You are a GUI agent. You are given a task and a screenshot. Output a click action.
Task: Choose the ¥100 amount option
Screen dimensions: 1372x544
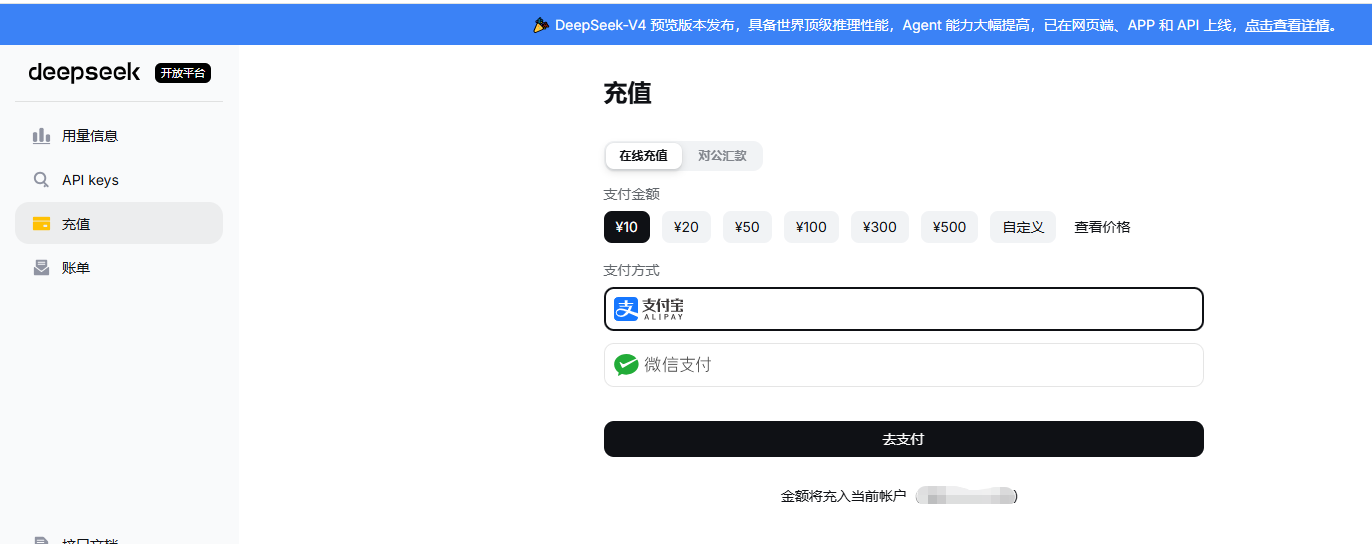coord(811,227)
